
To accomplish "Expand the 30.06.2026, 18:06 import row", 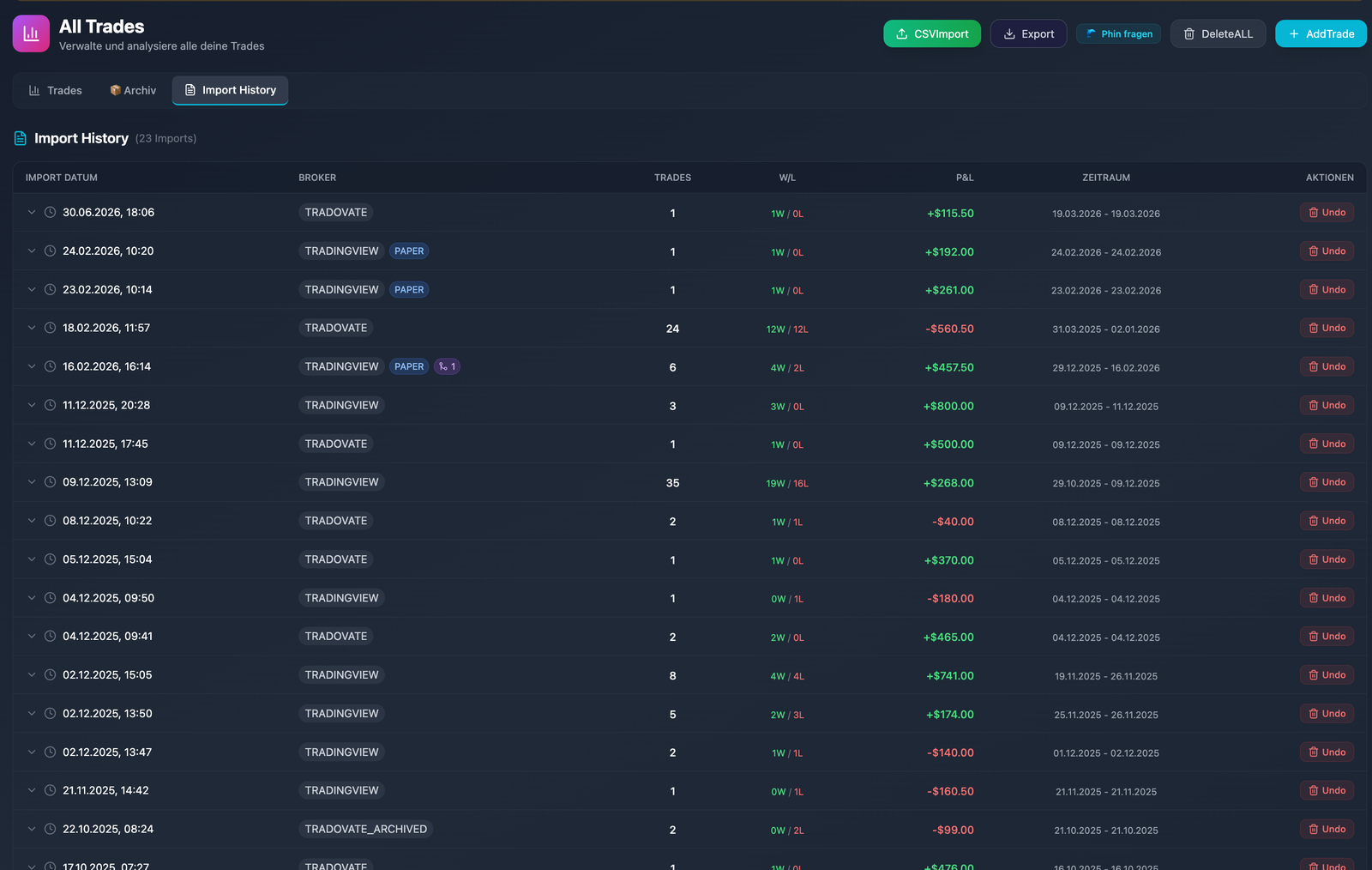I will (x=32, y=212).
